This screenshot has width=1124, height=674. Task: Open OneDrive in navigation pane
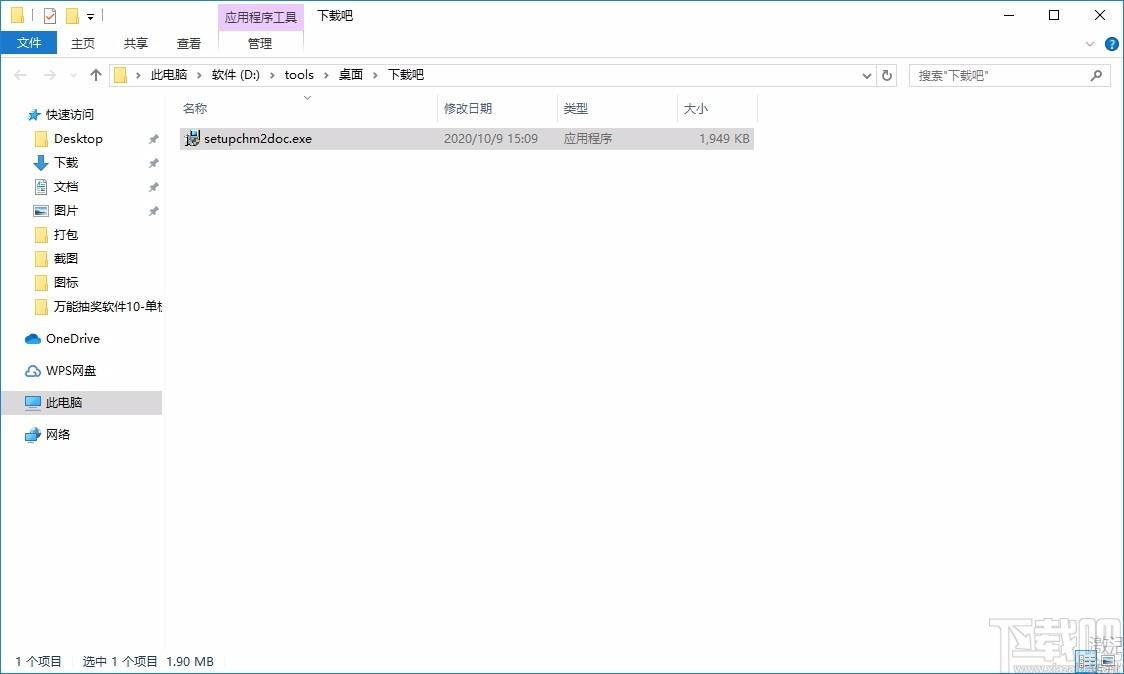[72, 338]
